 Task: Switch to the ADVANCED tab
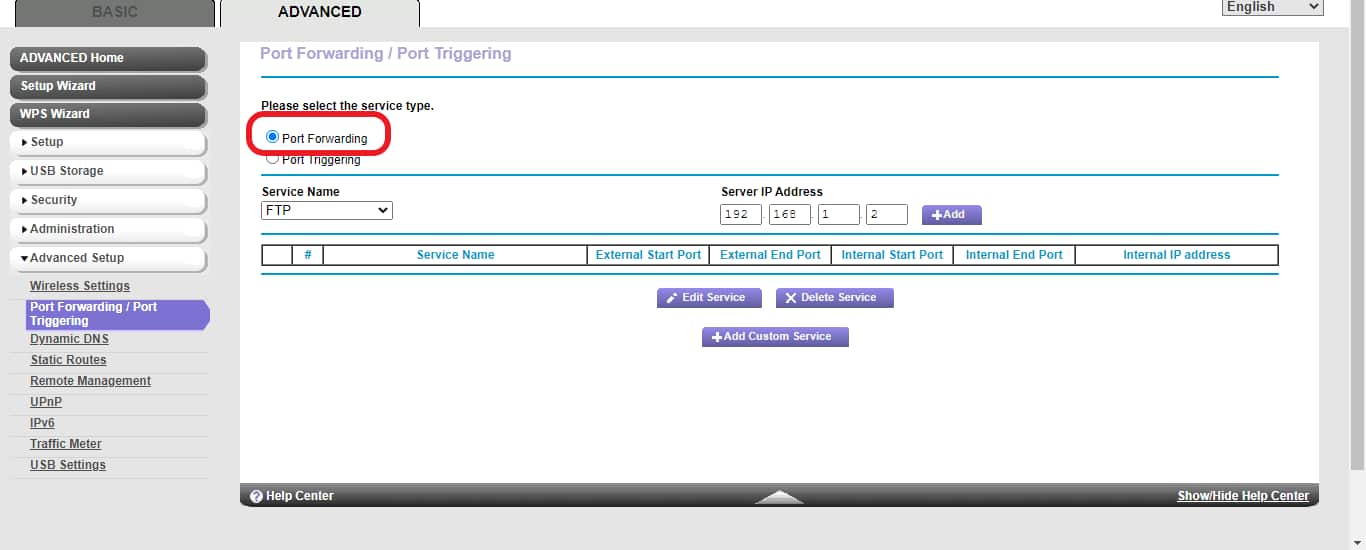click(320, 12)
